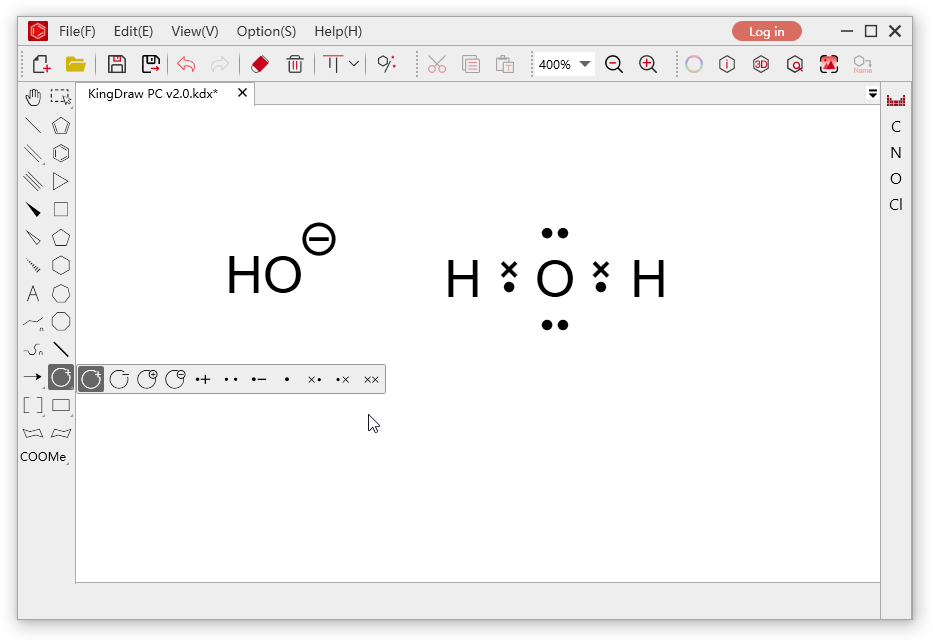This screenshot has height=640, width=933.
Task: Click the Copy icon
Action: point(471,64)
